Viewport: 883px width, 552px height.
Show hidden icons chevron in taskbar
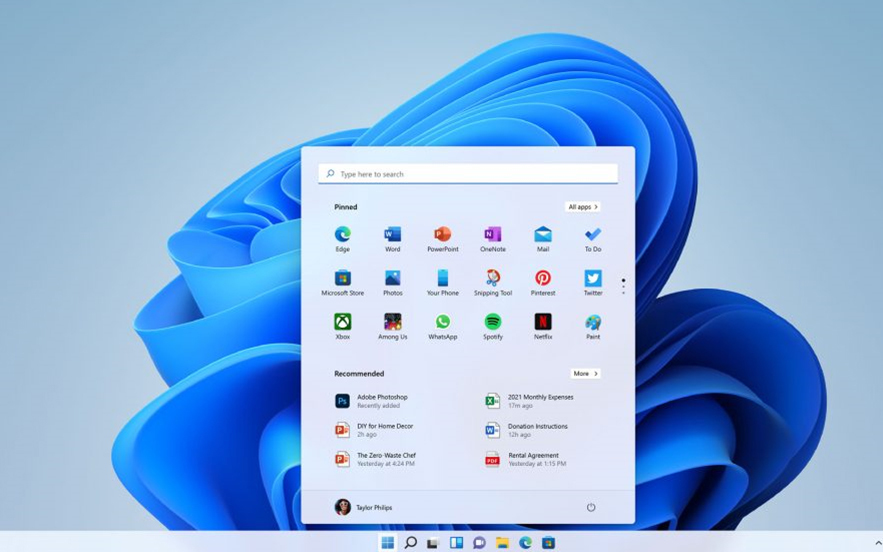pyautogui.click(x=877, y=543)
